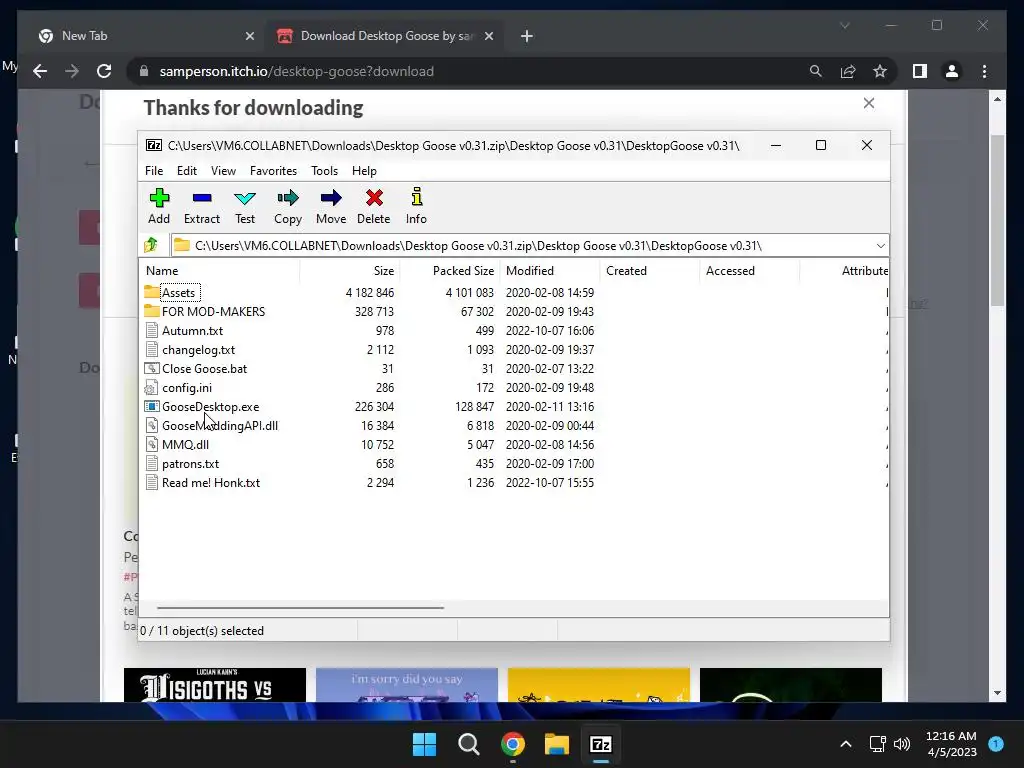1024x768 pixels.
Task: Open a new Chrome tab
Action: coord(527,36)
